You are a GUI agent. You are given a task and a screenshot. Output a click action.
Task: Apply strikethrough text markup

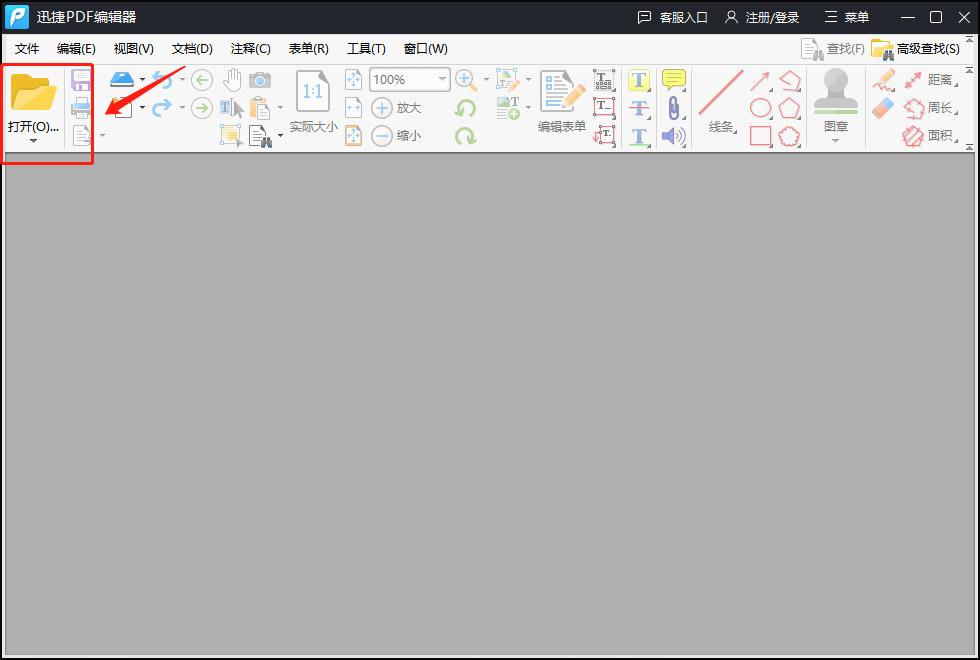(639, 107)
